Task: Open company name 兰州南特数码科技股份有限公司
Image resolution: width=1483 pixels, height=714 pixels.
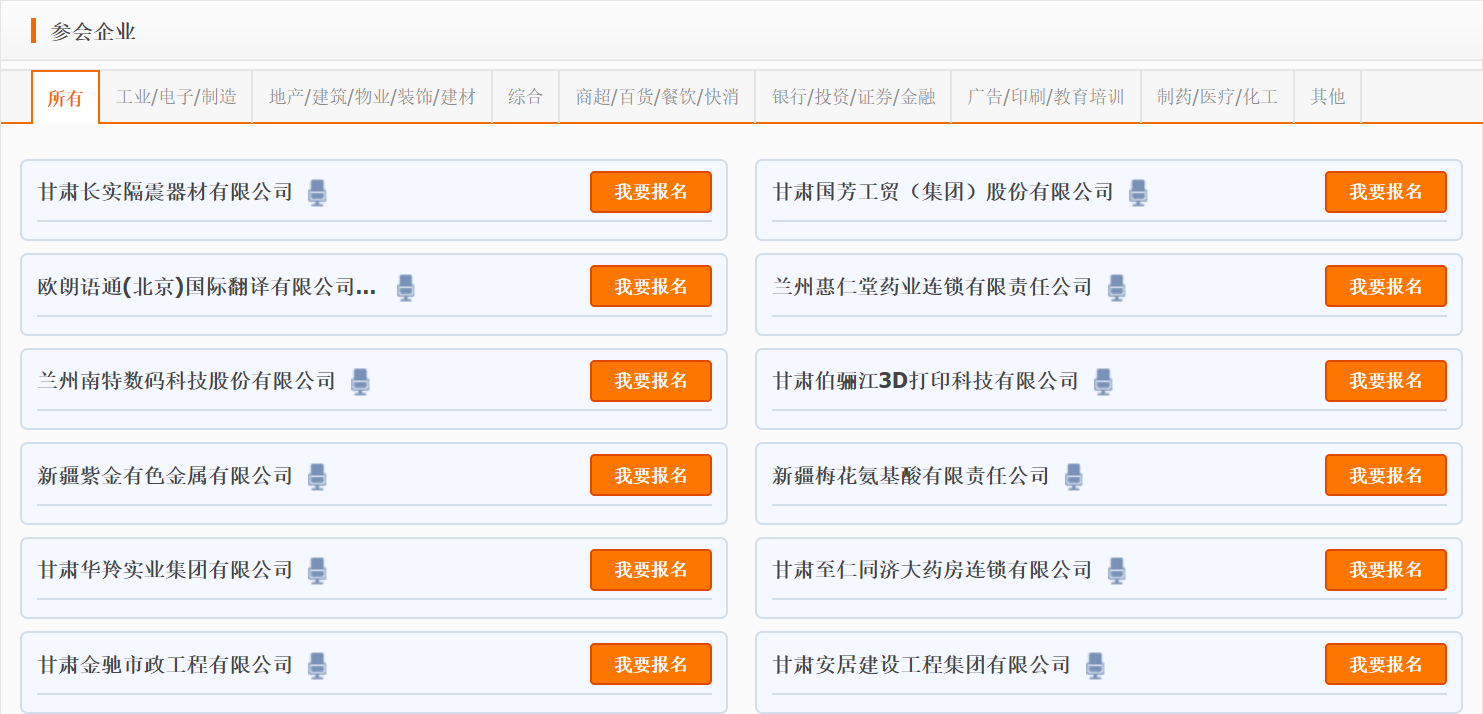Action: click(x=187, y=381)
